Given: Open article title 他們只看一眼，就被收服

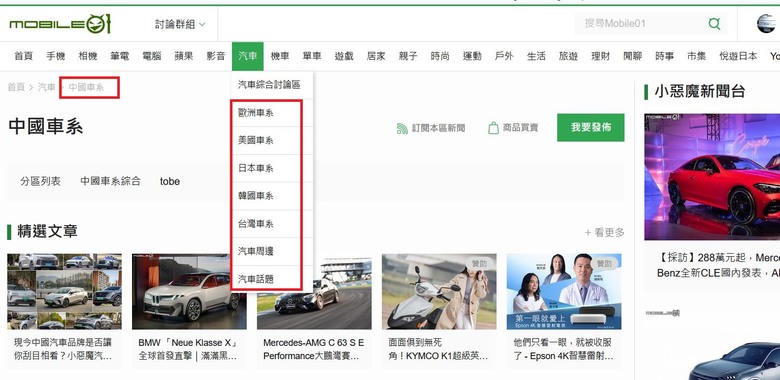Looking at the screenshot, I should pos(563,350).
